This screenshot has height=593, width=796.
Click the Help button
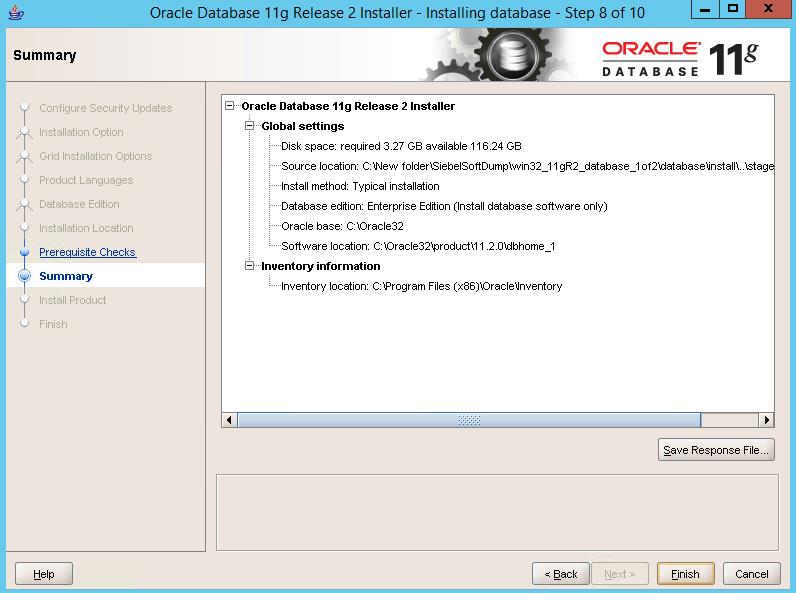click(44, 574)
